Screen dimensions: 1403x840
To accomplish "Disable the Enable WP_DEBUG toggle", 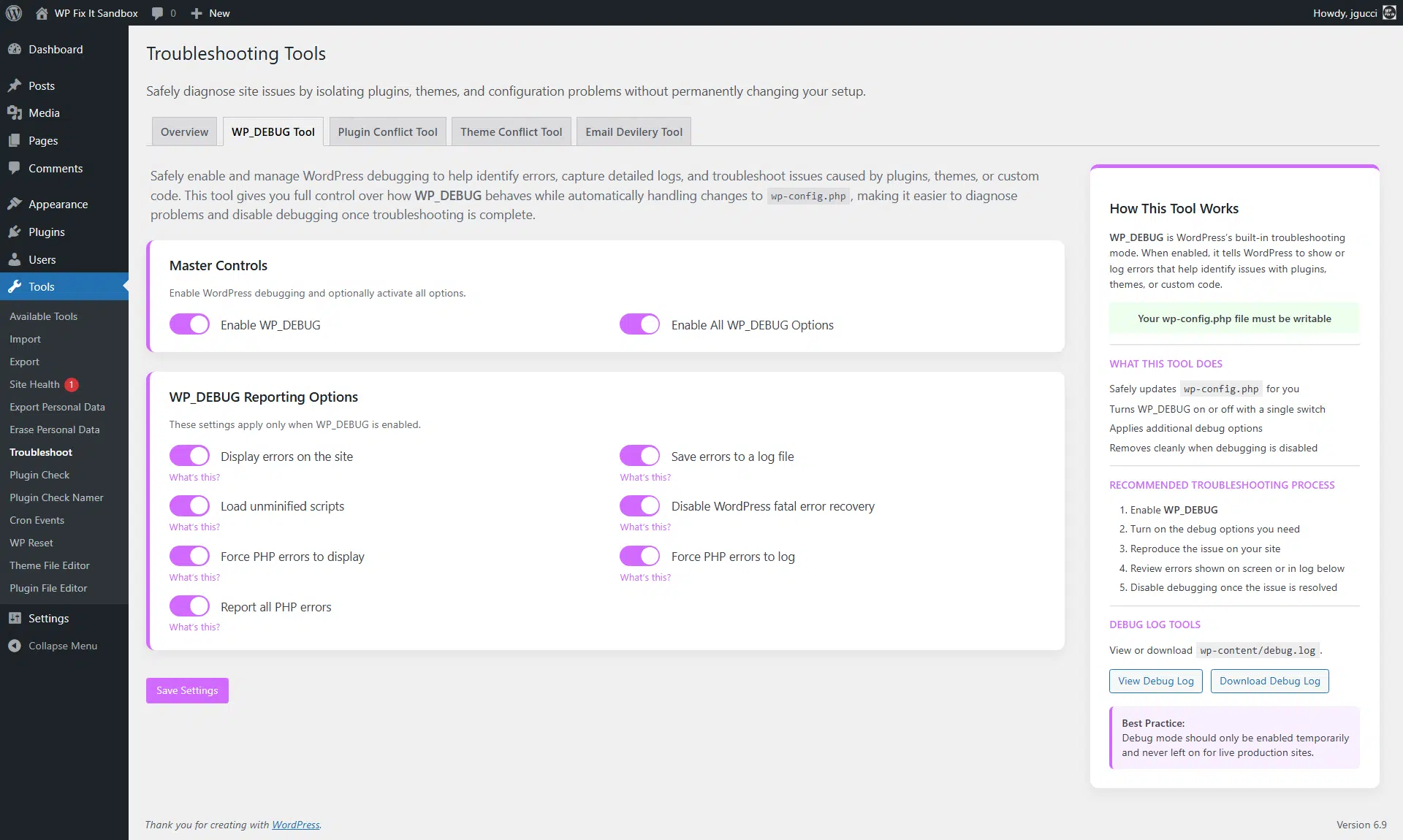I will (189, 324).
